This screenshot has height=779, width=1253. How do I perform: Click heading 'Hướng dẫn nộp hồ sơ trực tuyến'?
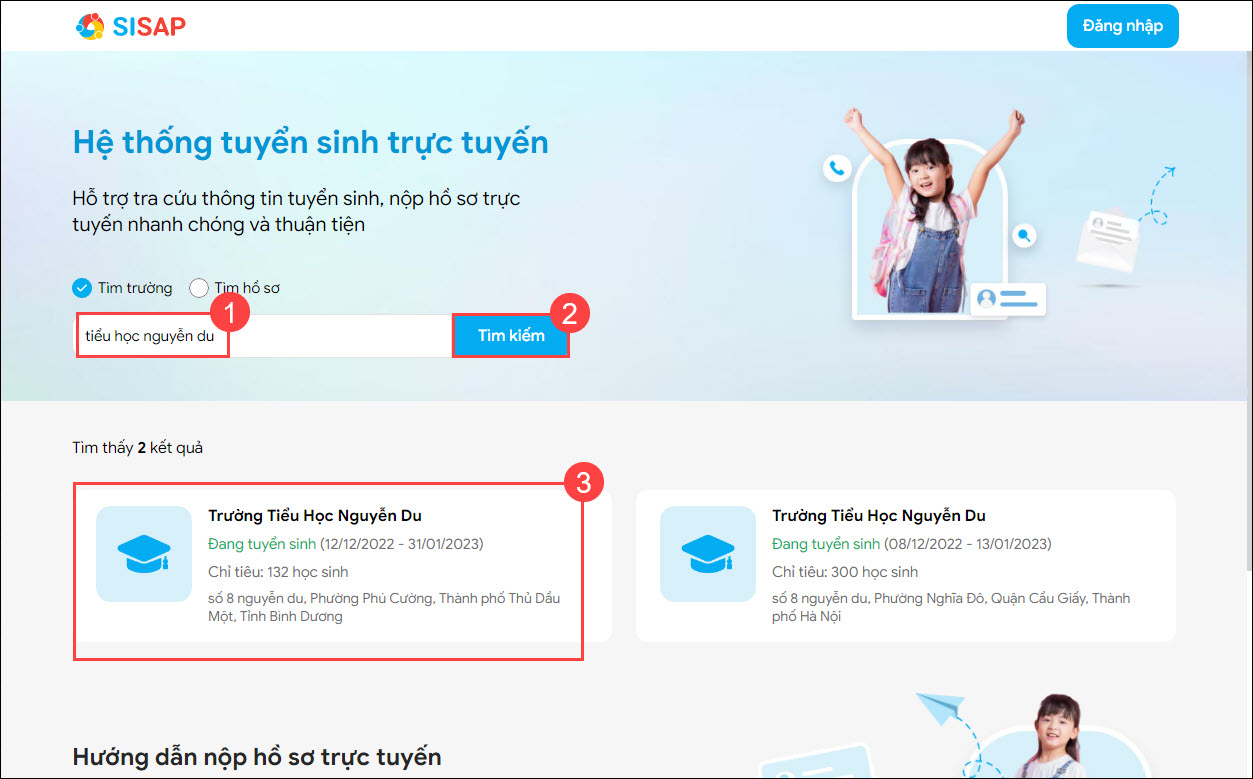(x=257, y=756)
